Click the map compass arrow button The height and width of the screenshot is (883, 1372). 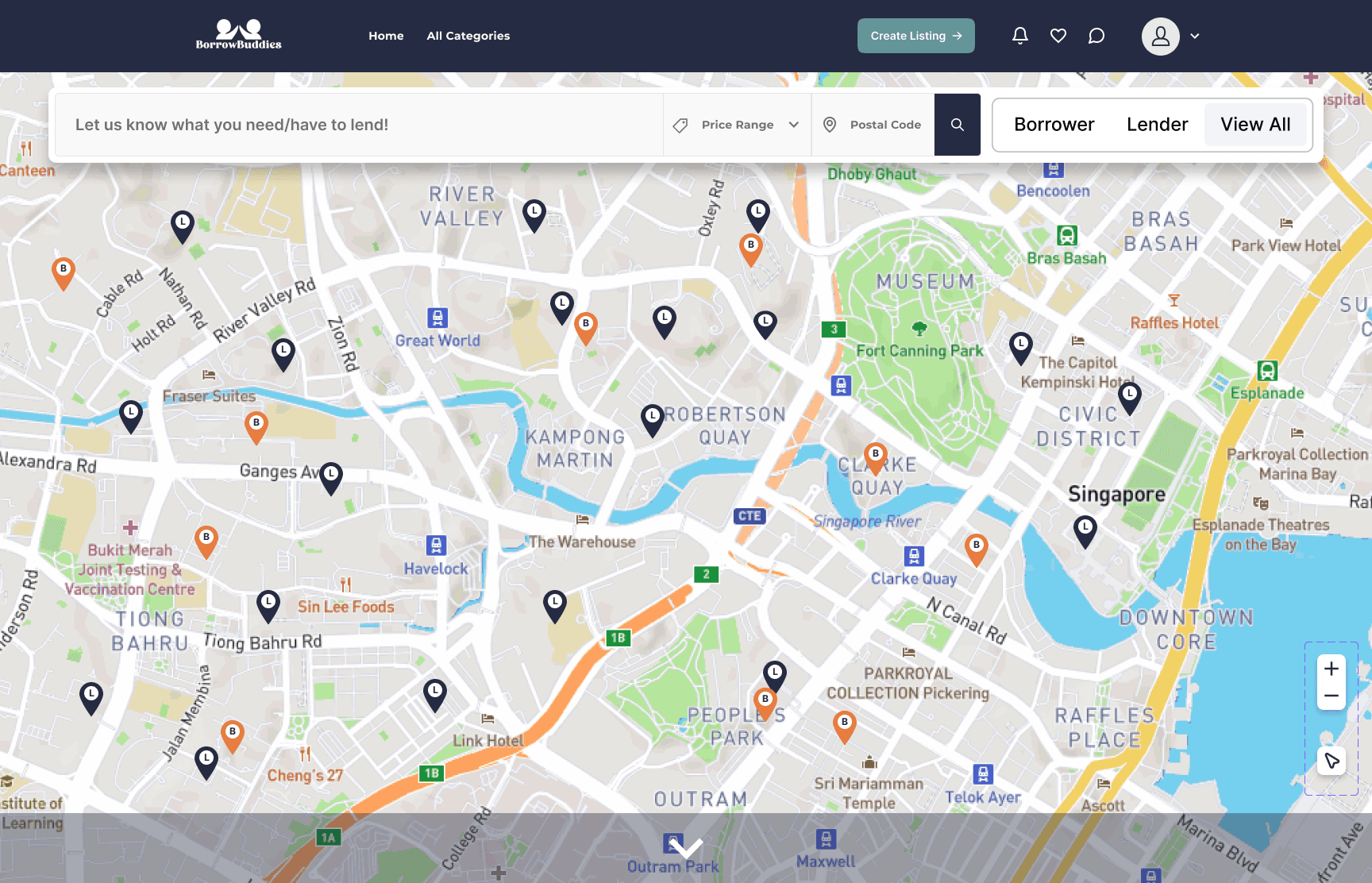tap(1332, 761)
